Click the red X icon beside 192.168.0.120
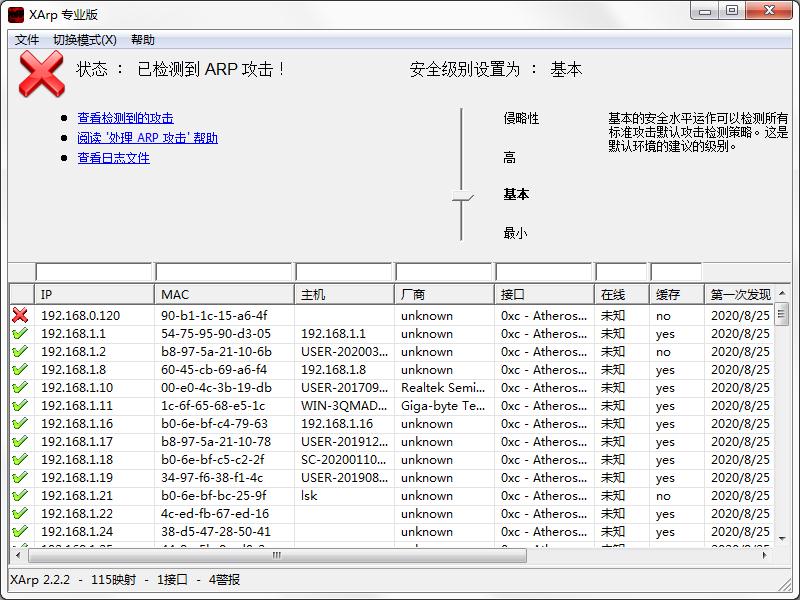 22,315
